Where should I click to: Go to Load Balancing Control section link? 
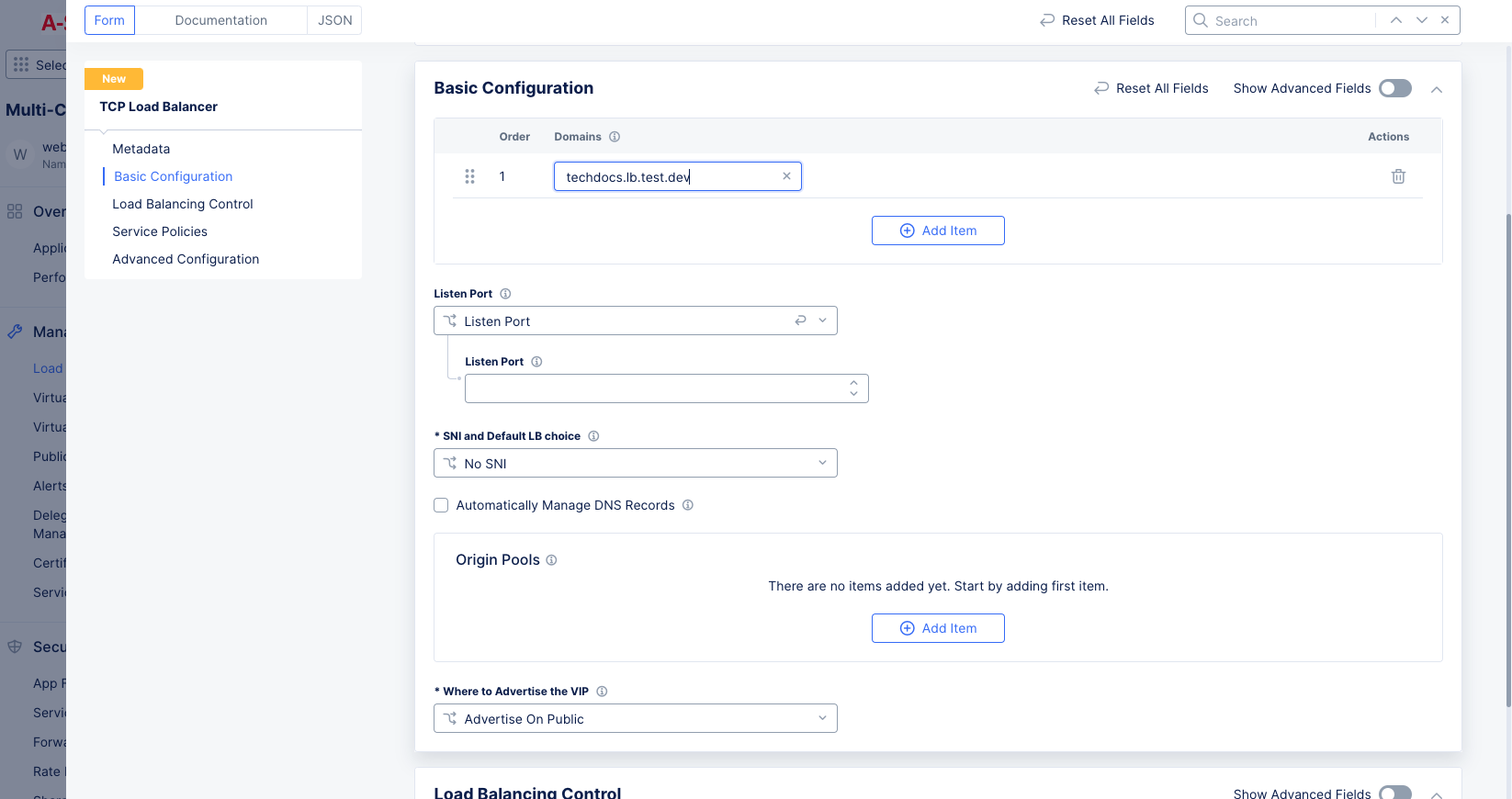click(182, 204)
